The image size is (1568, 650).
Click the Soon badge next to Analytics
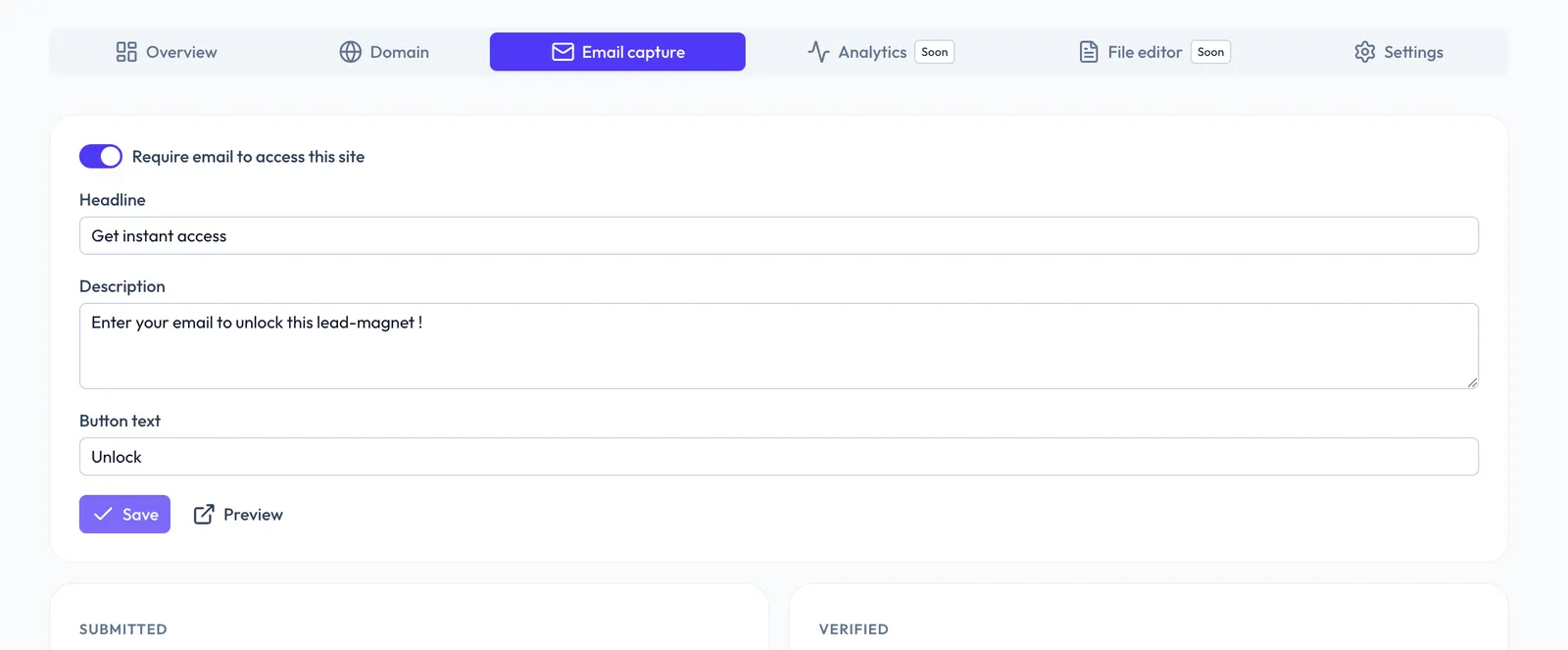tap(935, 52)
